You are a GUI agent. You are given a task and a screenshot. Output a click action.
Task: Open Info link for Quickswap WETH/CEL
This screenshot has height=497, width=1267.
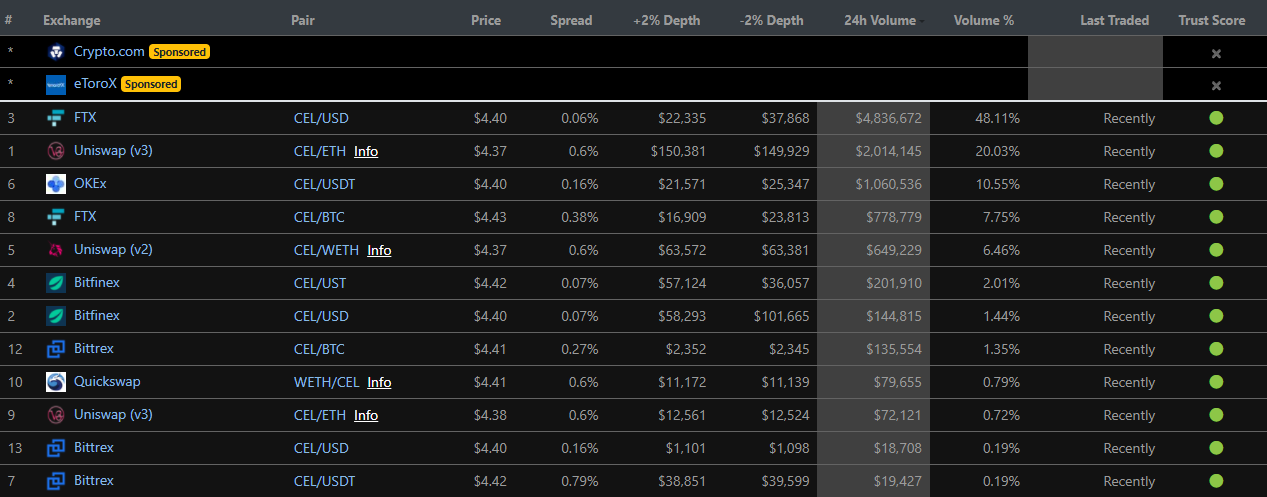point(379,382)
